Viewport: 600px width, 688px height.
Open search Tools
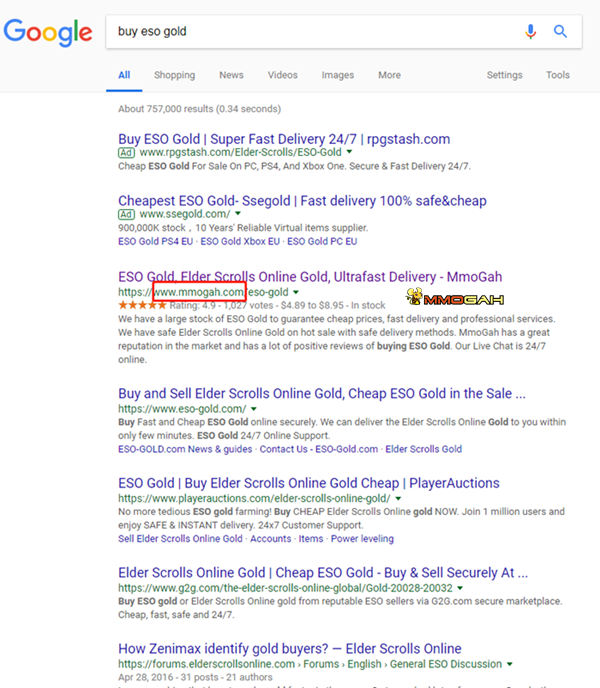[x=557, y=75]
